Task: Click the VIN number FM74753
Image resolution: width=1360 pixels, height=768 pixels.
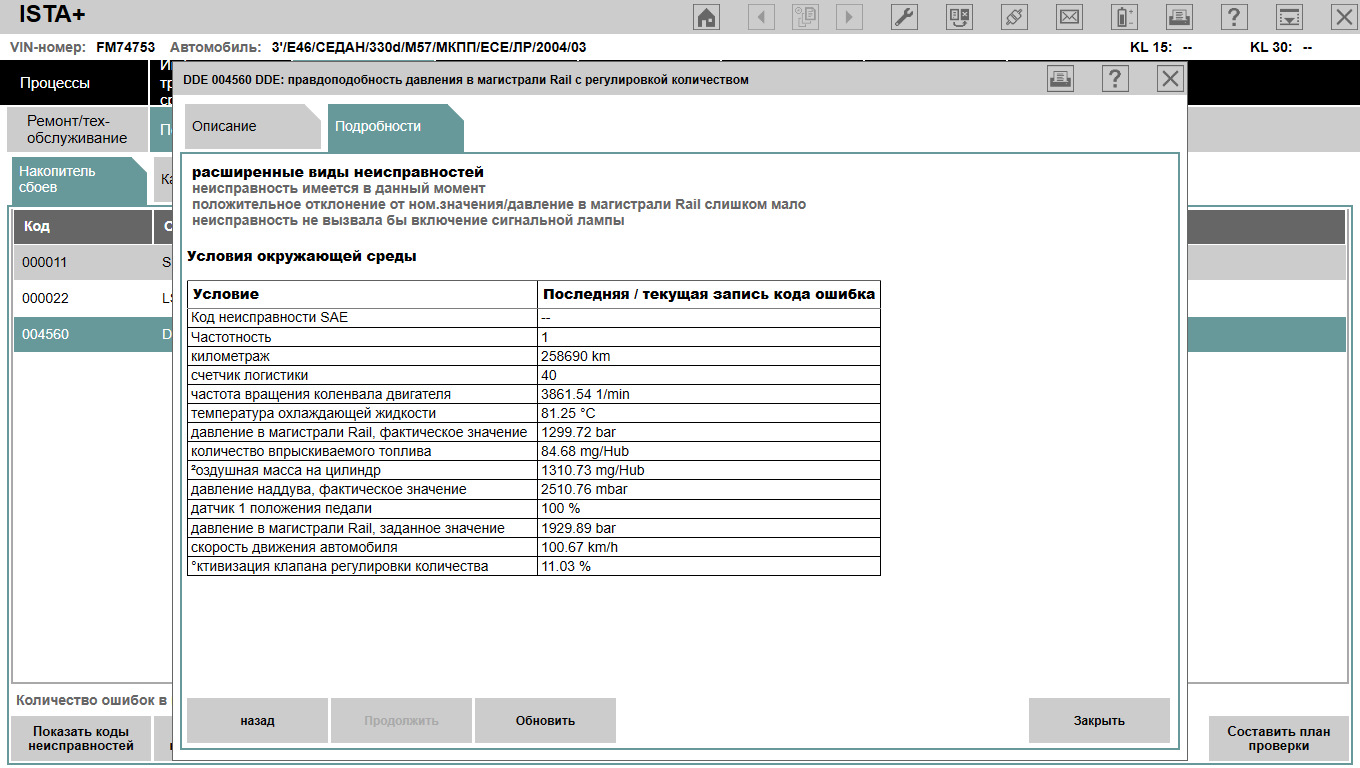Action: tap(125, 47)
